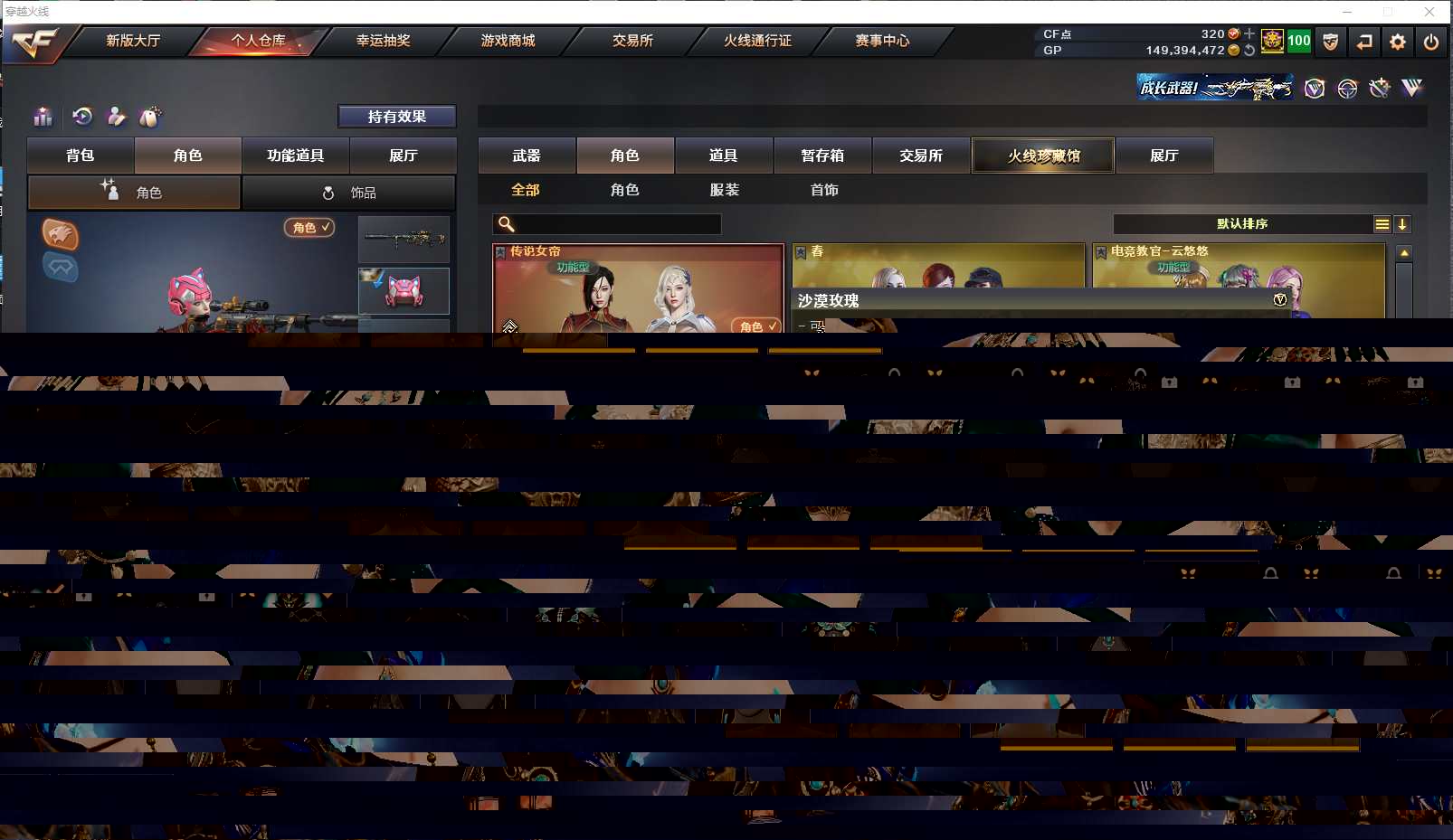This screenshot has width=1453, height=840.
Task: Click the power exit icon
Action: pos(1431,42)
